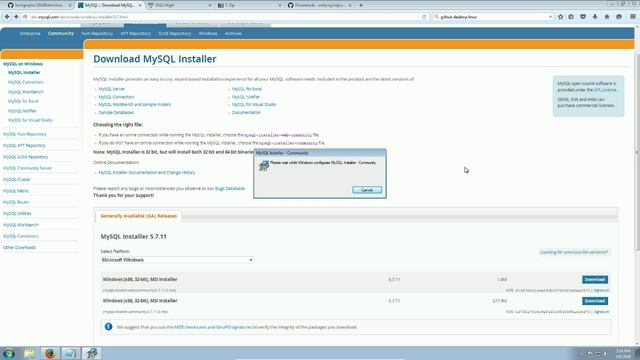The height and width of the screenshot is (360, 640).
Task: Click the Pocket icon in Firefox toolbar
Action: pyautogui.click(x=583, y=17)
